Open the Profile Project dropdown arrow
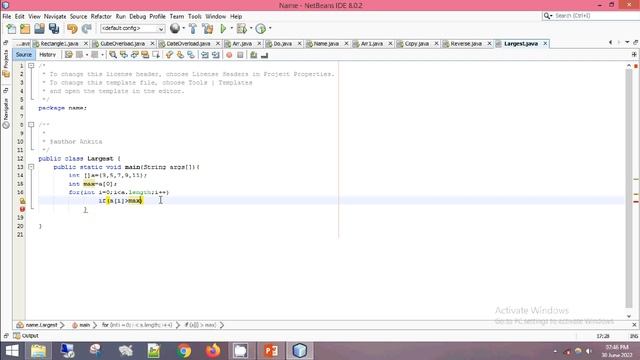Viewport: 640px width, 360px height. click(270, 28)
